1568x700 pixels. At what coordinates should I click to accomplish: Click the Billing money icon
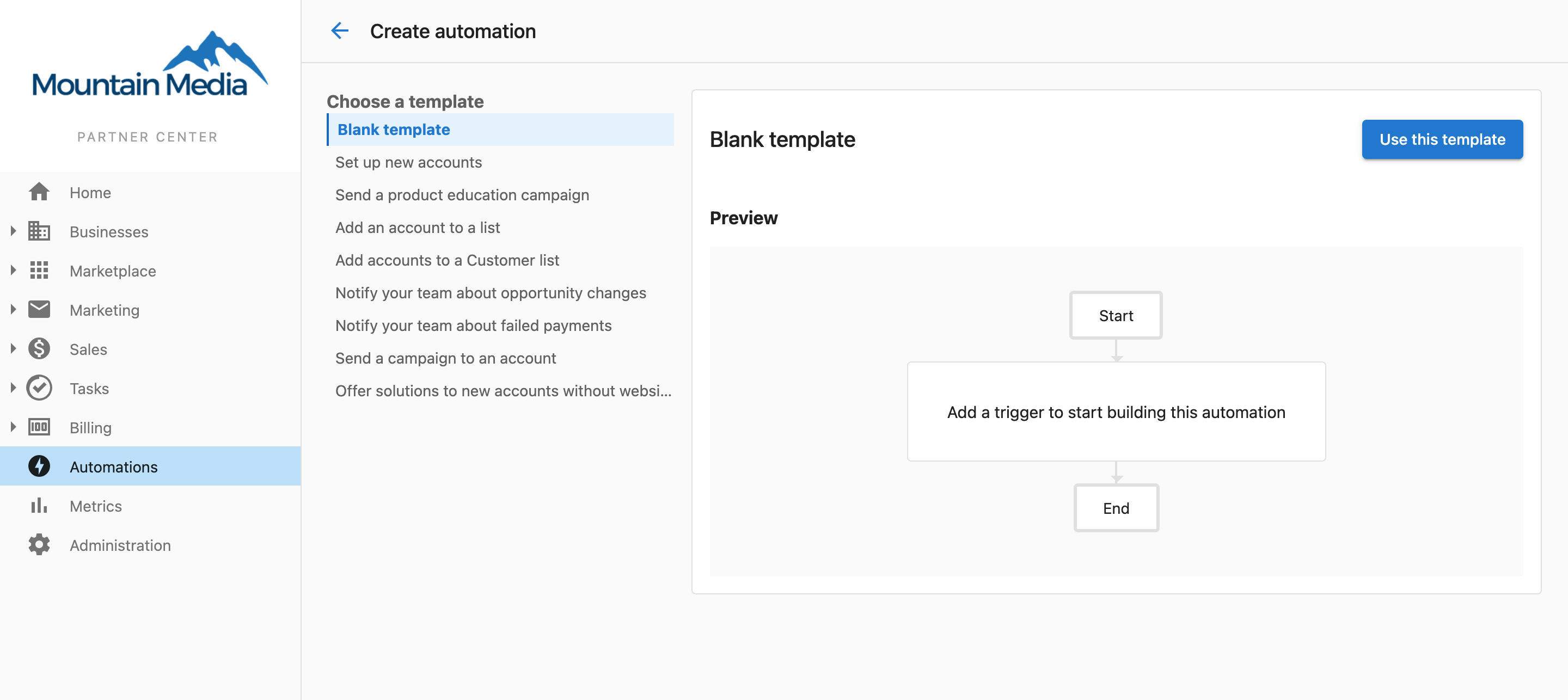39,427
